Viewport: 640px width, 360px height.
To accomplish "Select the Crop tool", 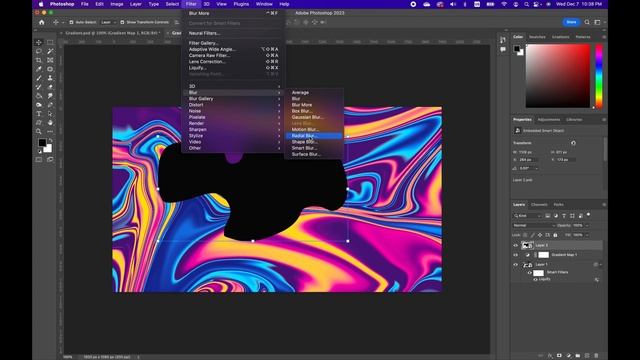I will click(x=39, y=60).
